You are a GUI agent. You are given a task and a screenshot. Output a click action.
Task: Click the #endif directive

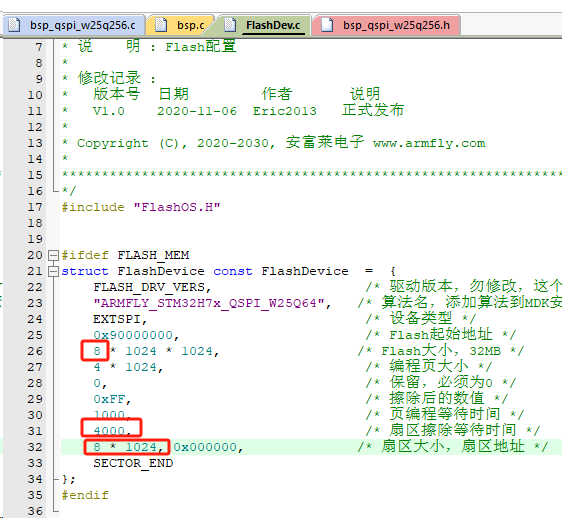tap(85, 495)
